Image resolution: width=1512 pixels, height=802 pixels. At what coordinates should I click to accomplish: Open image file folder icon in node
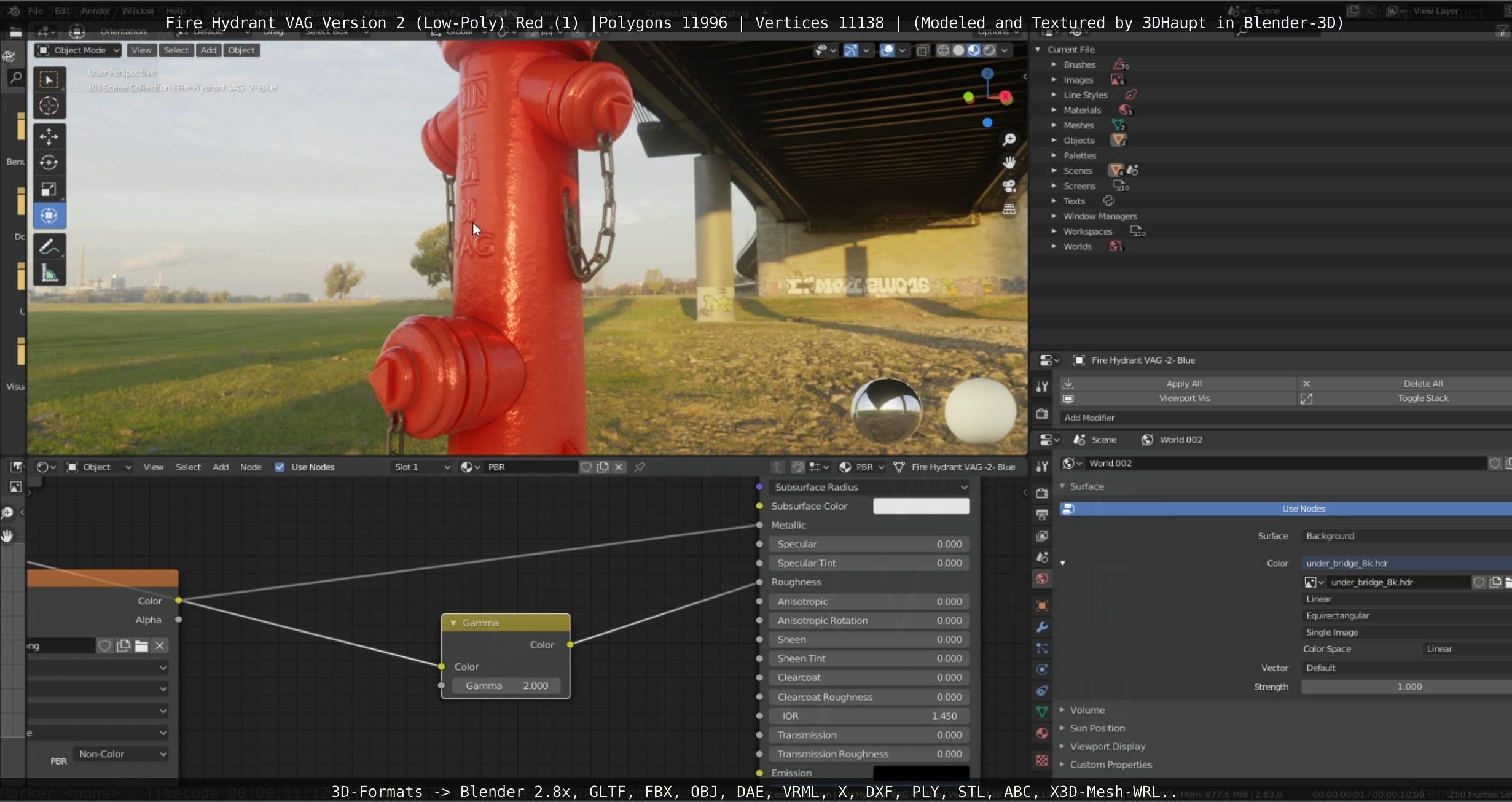pyautogui.click(x=141, y=646)
